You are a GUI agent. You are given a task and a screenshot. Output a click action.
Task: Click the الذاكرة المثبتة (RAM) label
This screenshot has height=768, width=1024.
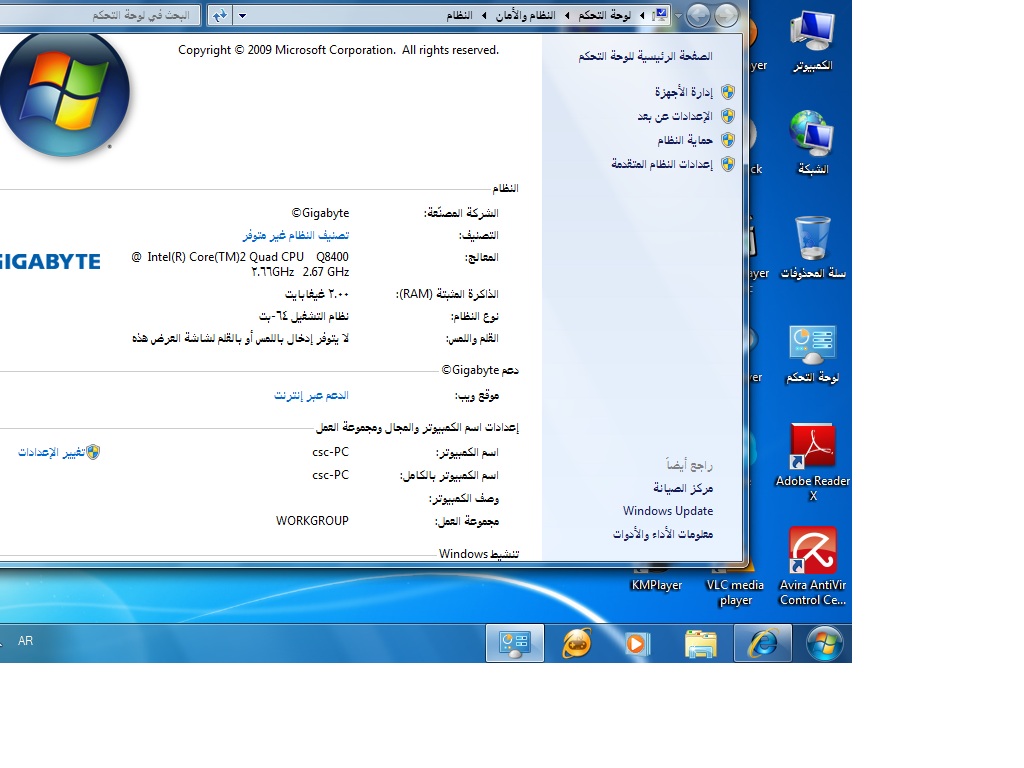click(x=447, y=295)
